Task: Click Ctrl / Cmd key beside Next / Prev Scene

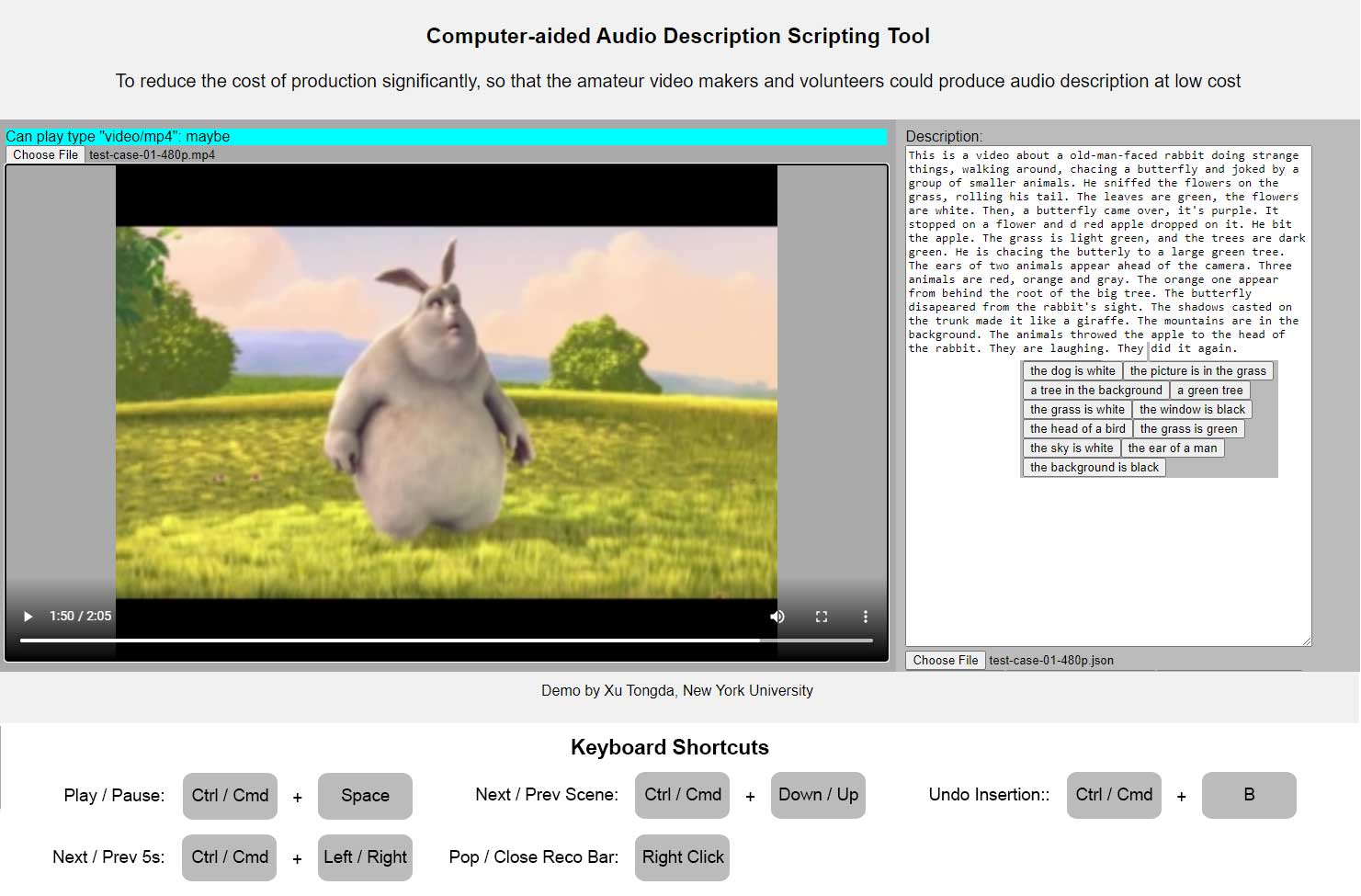Action: pyautogui.click(x=682, y=795)
